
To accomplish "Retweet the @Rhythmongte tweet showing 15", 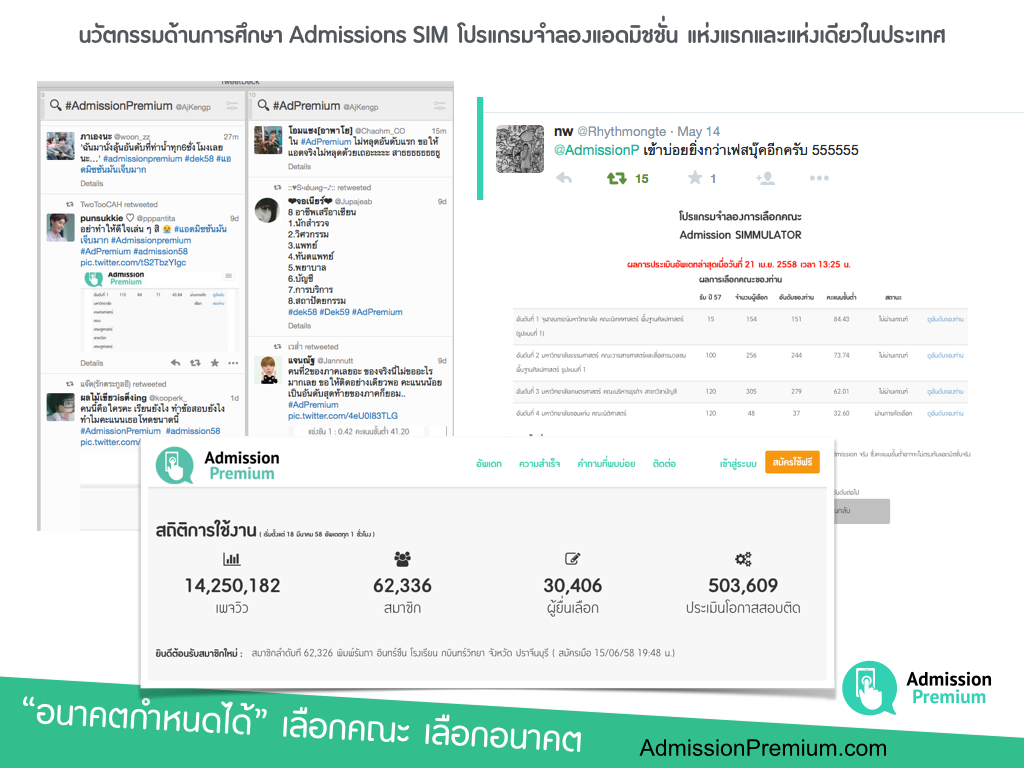I will click(616, 178).
